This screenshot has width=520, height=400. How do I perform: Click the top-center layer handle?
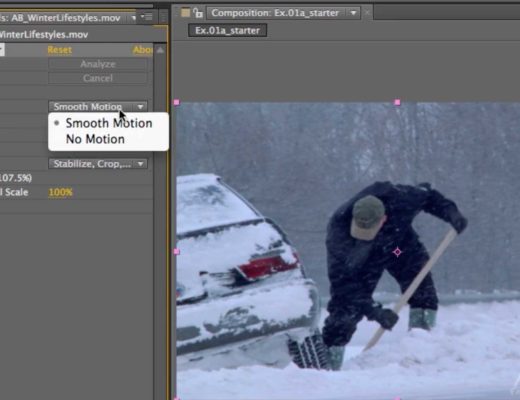397,102
